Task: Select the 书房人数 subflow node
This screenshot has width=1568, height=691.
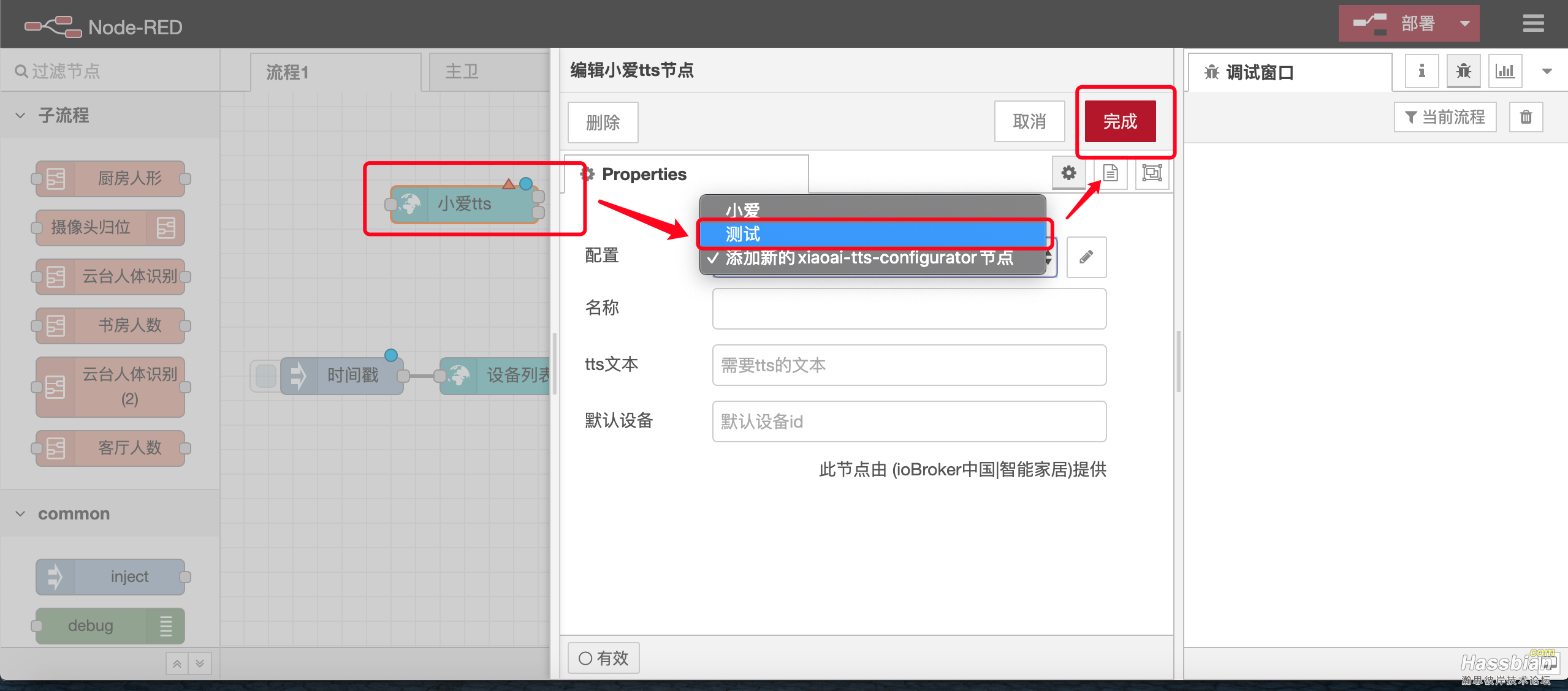Action: pyautogui.click(x=110, y=326)
